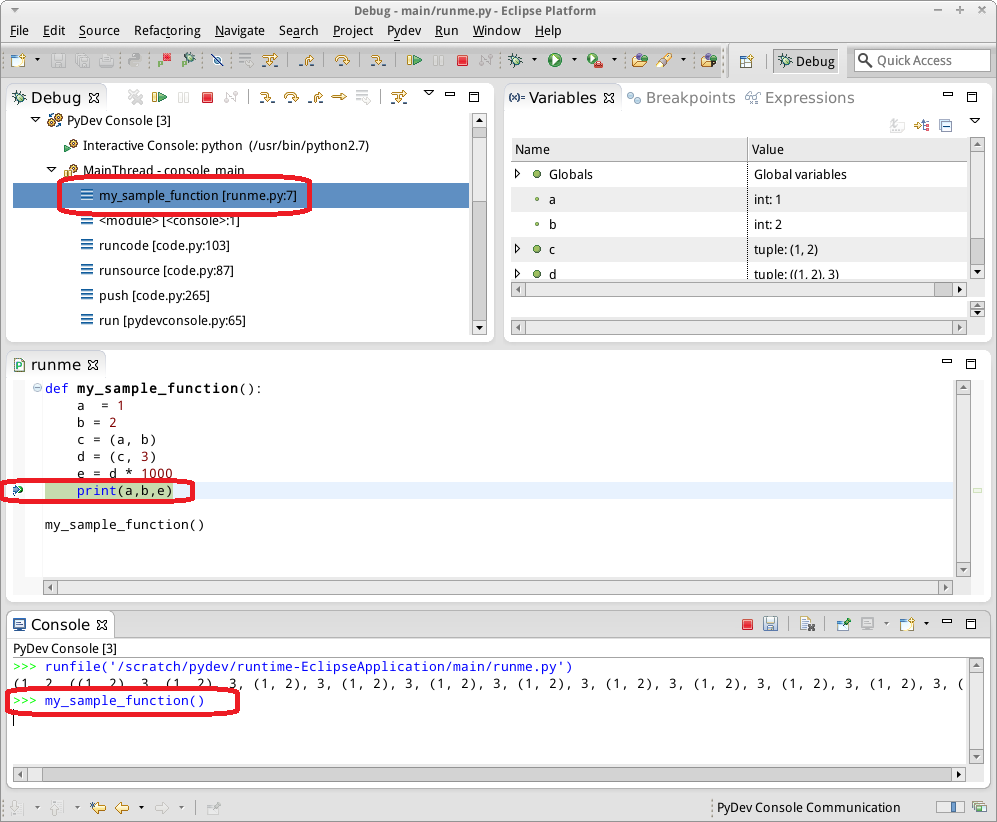The width and height of the screenshot is (997, 822).
Task: Click Step Into in Debug view toolbar
Action: [x=267, y=97]
